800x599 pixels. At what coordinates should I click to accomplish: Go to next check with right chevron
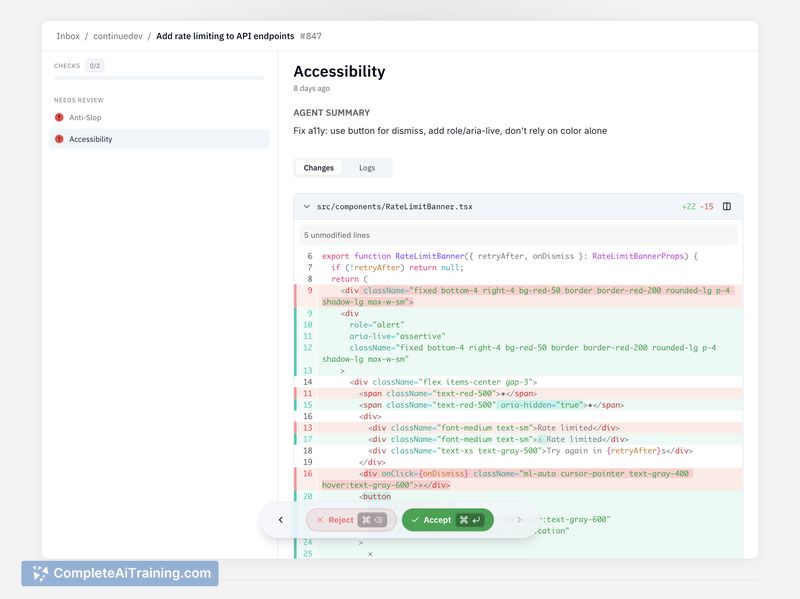pyautogui.click(x=519, y=520)
